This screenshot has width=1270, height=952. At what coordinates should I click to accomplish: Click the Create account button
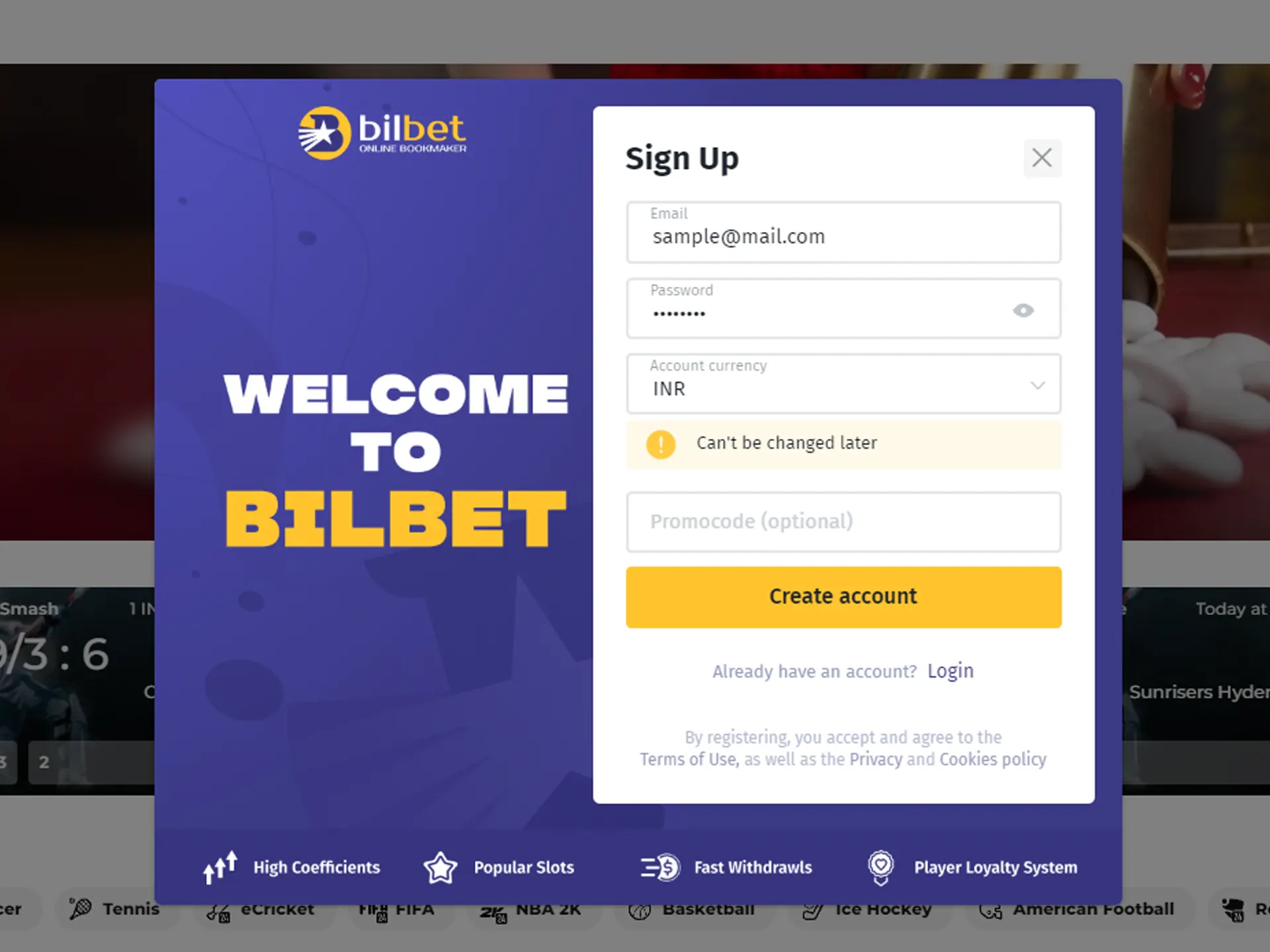tap(843, 596)
